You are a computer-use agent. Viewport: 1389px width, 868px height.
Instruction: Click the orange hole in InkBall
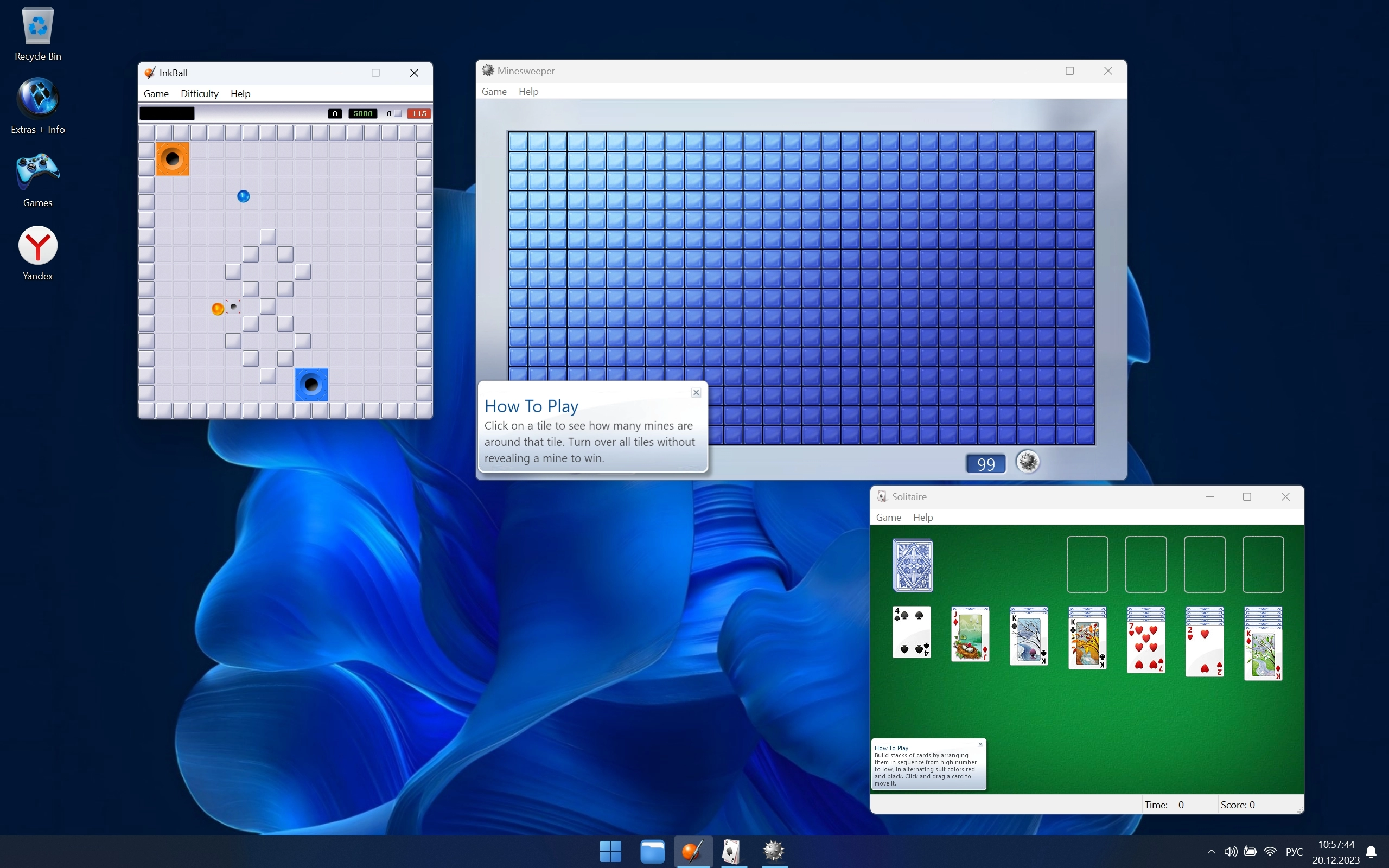coord(172,159)
